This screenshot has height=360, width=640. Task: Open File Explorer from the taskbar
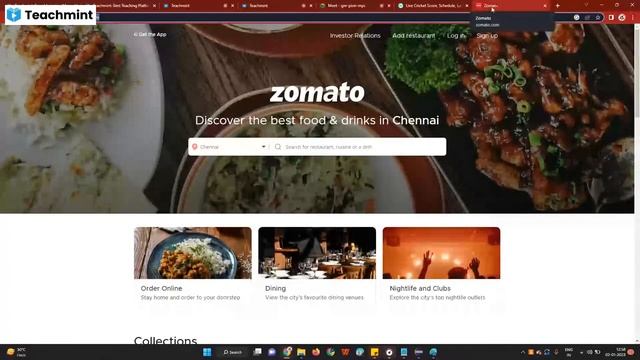click(301, 352)
